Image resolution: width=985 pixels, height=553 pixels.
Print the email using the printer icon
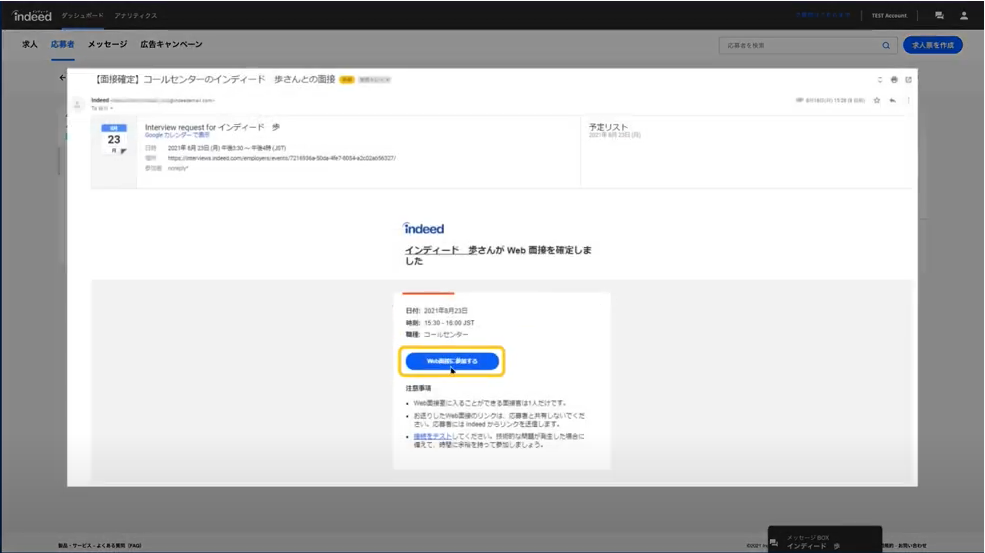[x=894, y=79]
